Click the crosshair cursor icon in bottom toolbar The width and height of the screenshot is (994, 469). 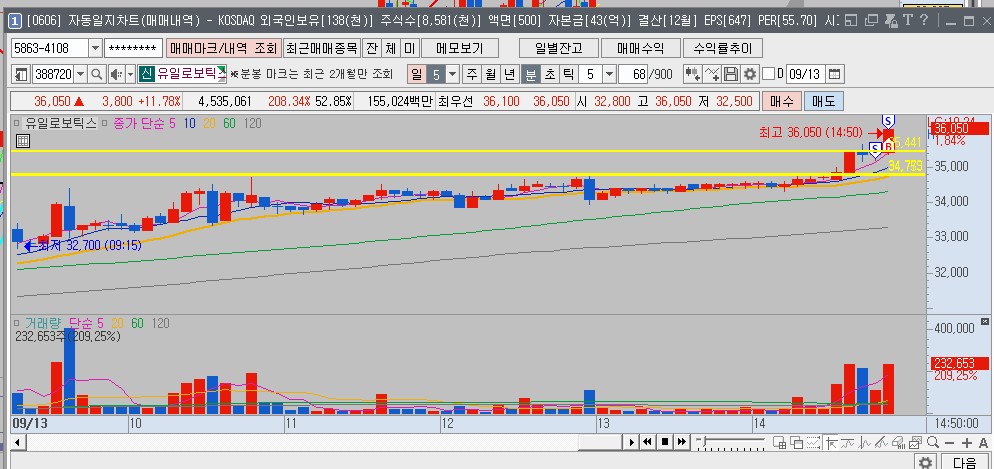click(832, 442)
